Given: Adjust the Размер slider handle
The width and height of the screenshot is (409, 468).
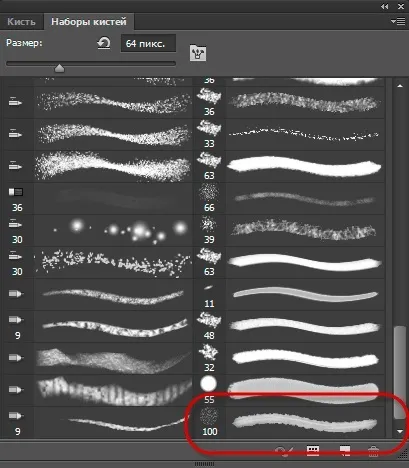Looking at the screenshot, I should tap(59, 68).
